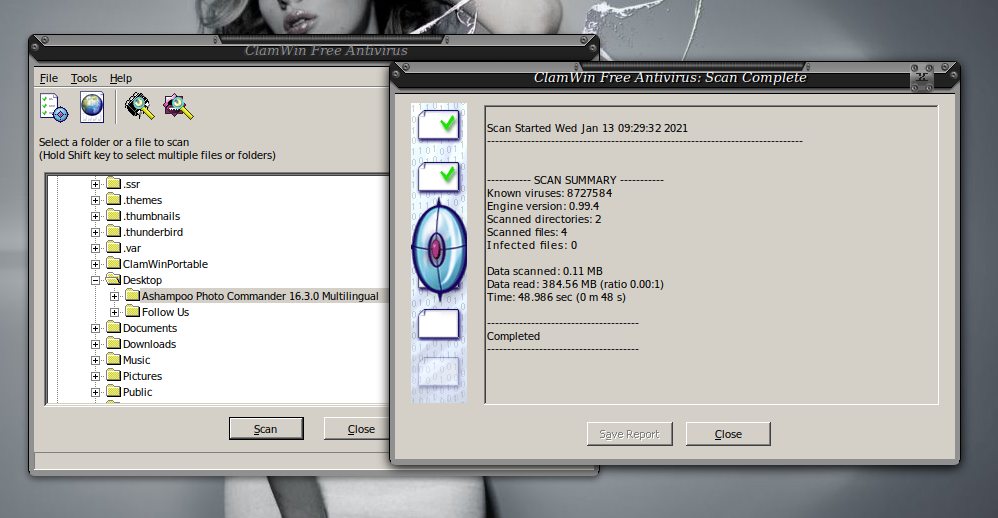998x518 pixels.
Task: Select the Downloads folder
Action: click(149, 344)
